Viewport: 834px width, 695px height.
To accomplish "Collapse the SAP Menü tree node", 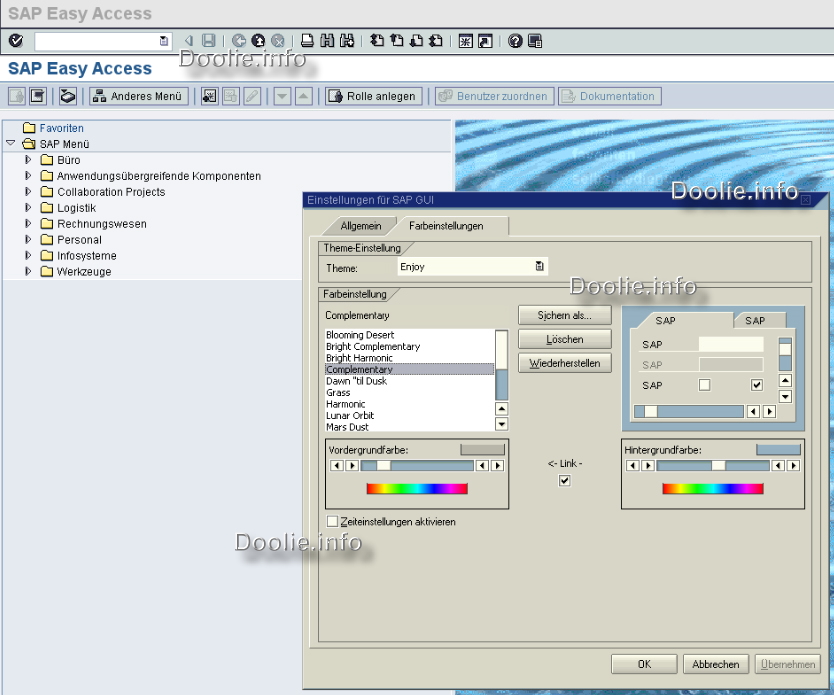I will pos(11,144).
